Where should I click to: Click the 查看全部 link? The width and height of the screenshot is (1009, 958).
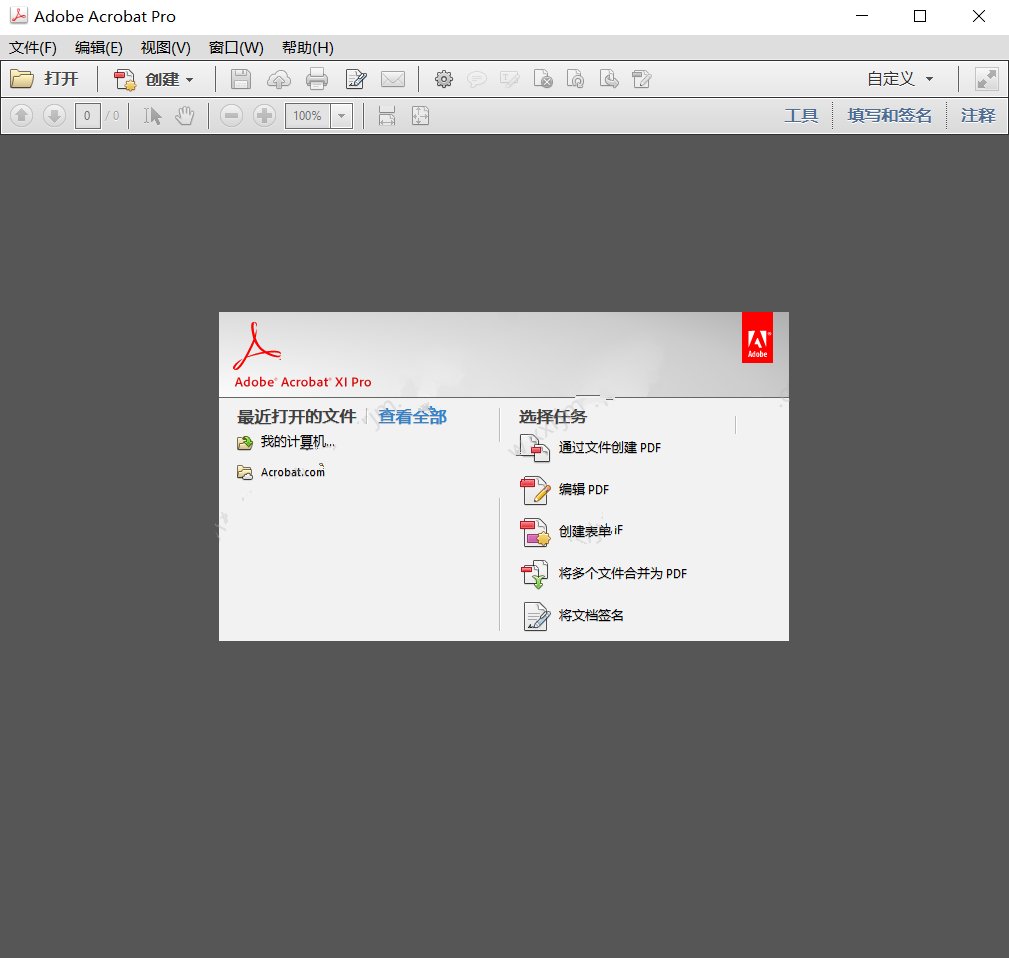click(x=412, y=417)
